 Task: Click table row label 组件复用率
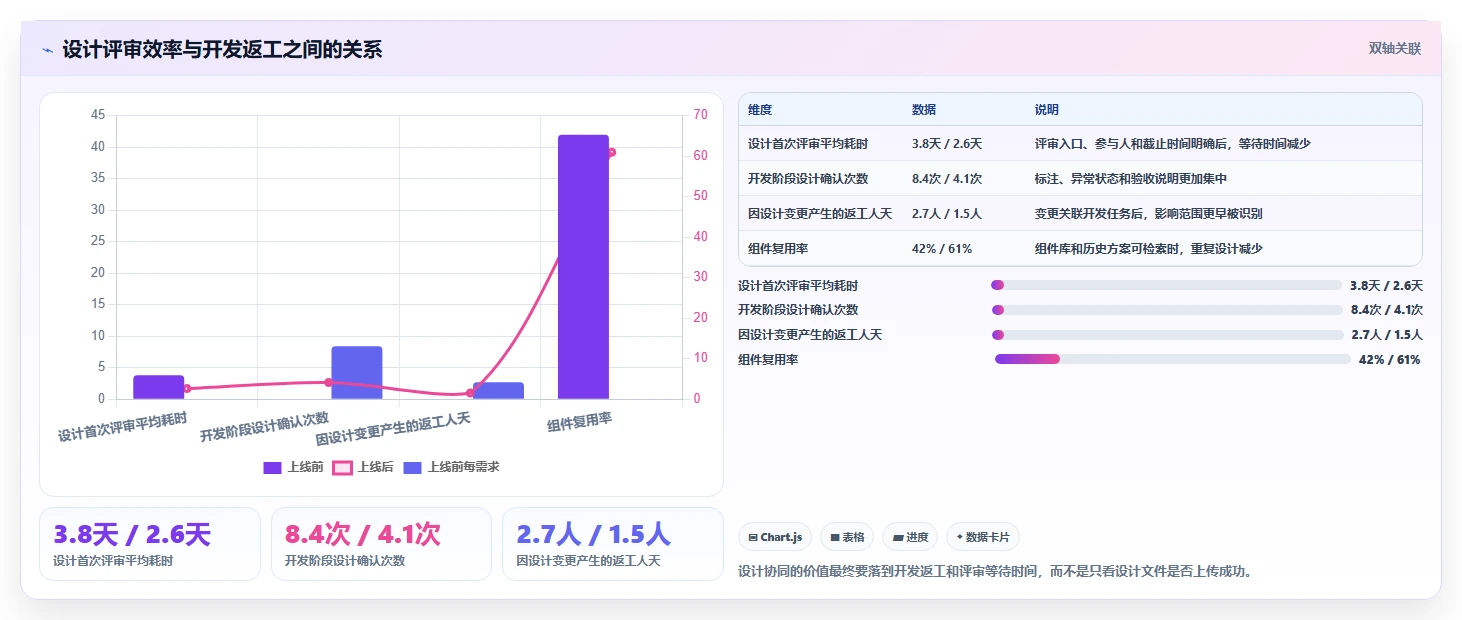coord(778,249)
